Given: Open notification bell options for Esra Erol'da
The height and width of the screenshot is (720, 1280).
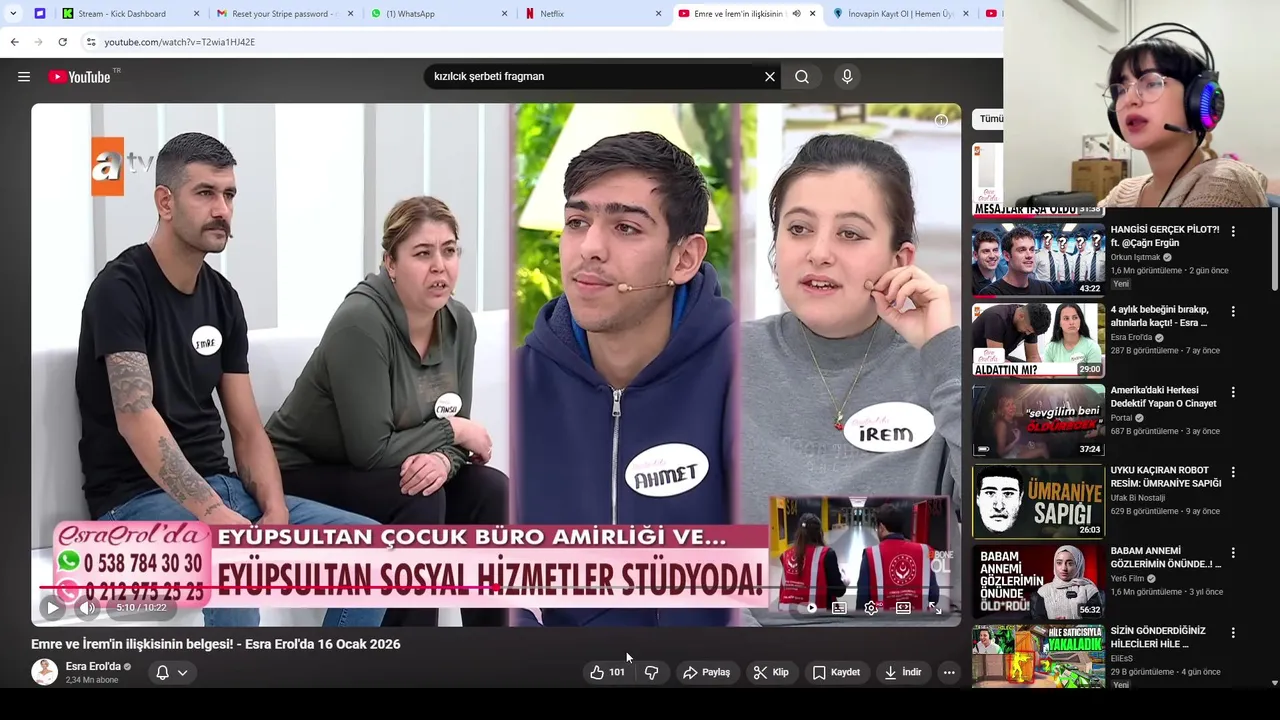Looking at the screenshot, I should coord(171,672).
